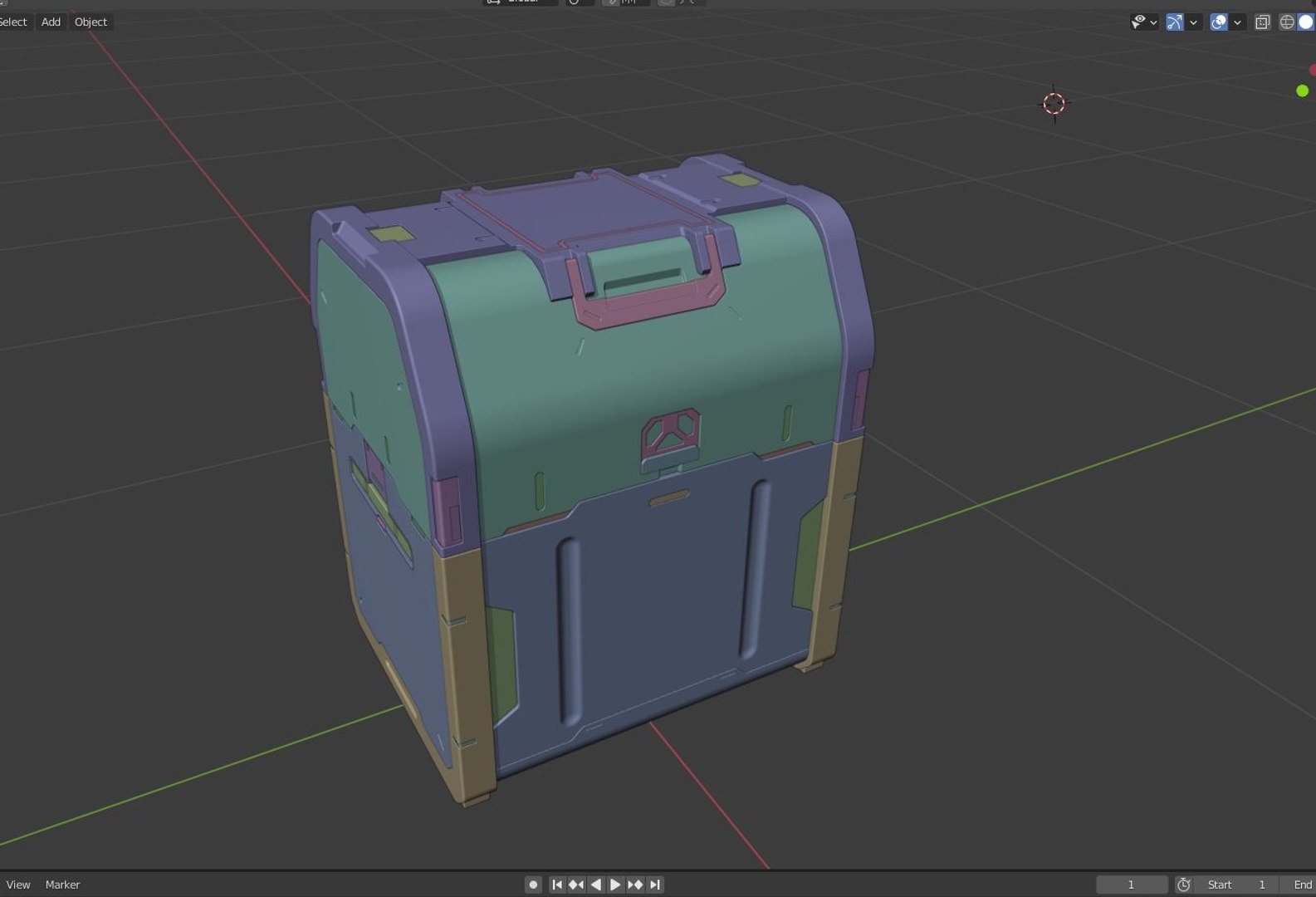
Task: Jump to the last frame
Action: point(655,885)
